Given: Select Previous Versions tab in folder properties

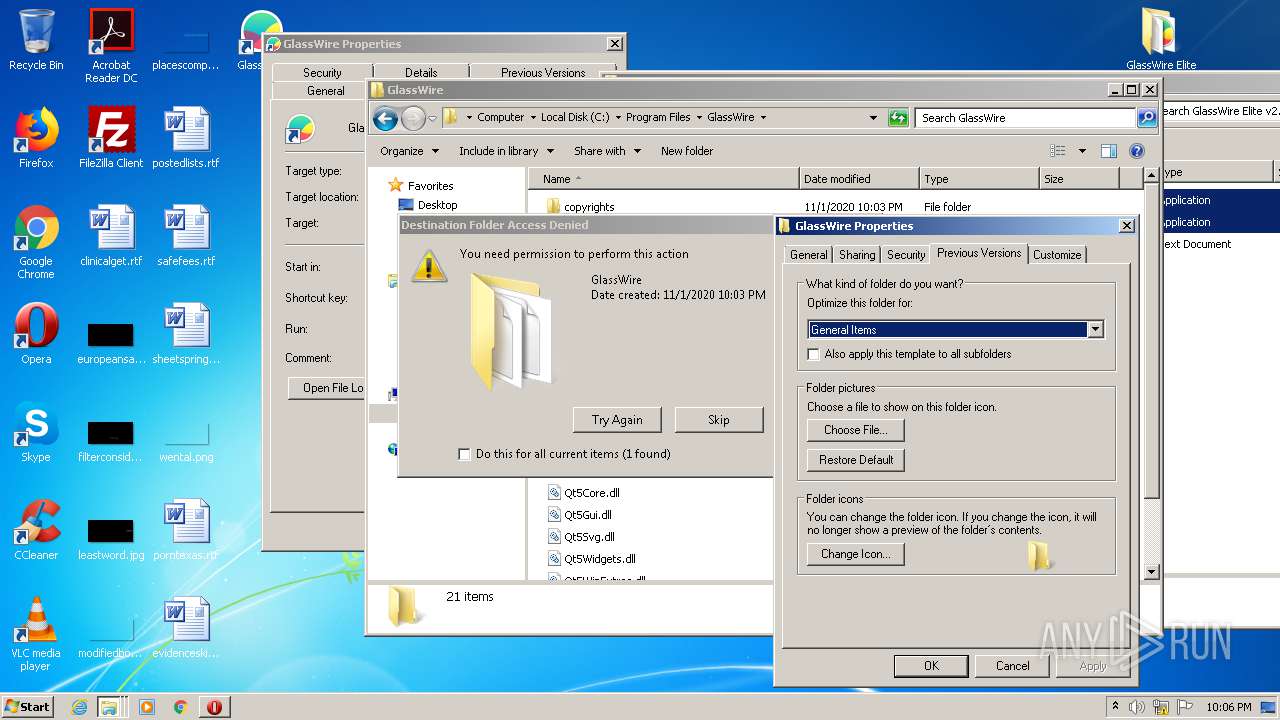Looking at the screenshot, I should (979, 253).
